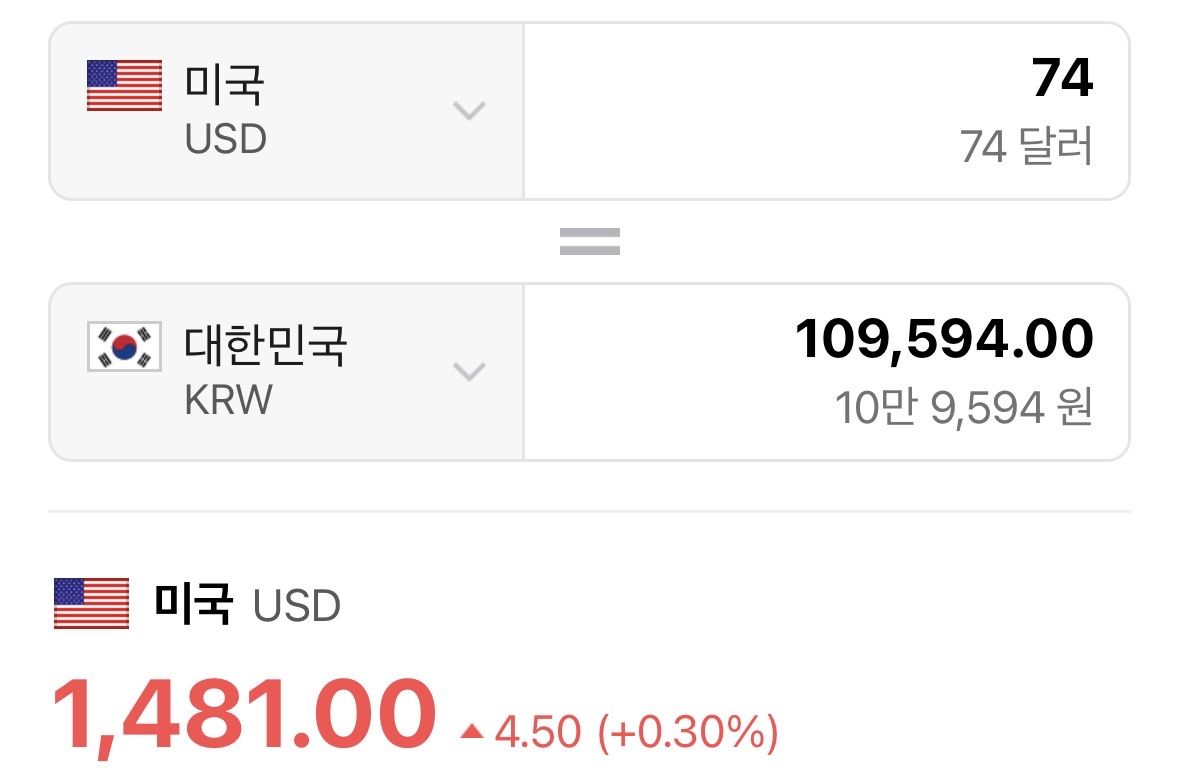This screenshot has height=775, width=1179.
Task: Expand the USD currency dropdown chevron
Action: pos(469,110)
